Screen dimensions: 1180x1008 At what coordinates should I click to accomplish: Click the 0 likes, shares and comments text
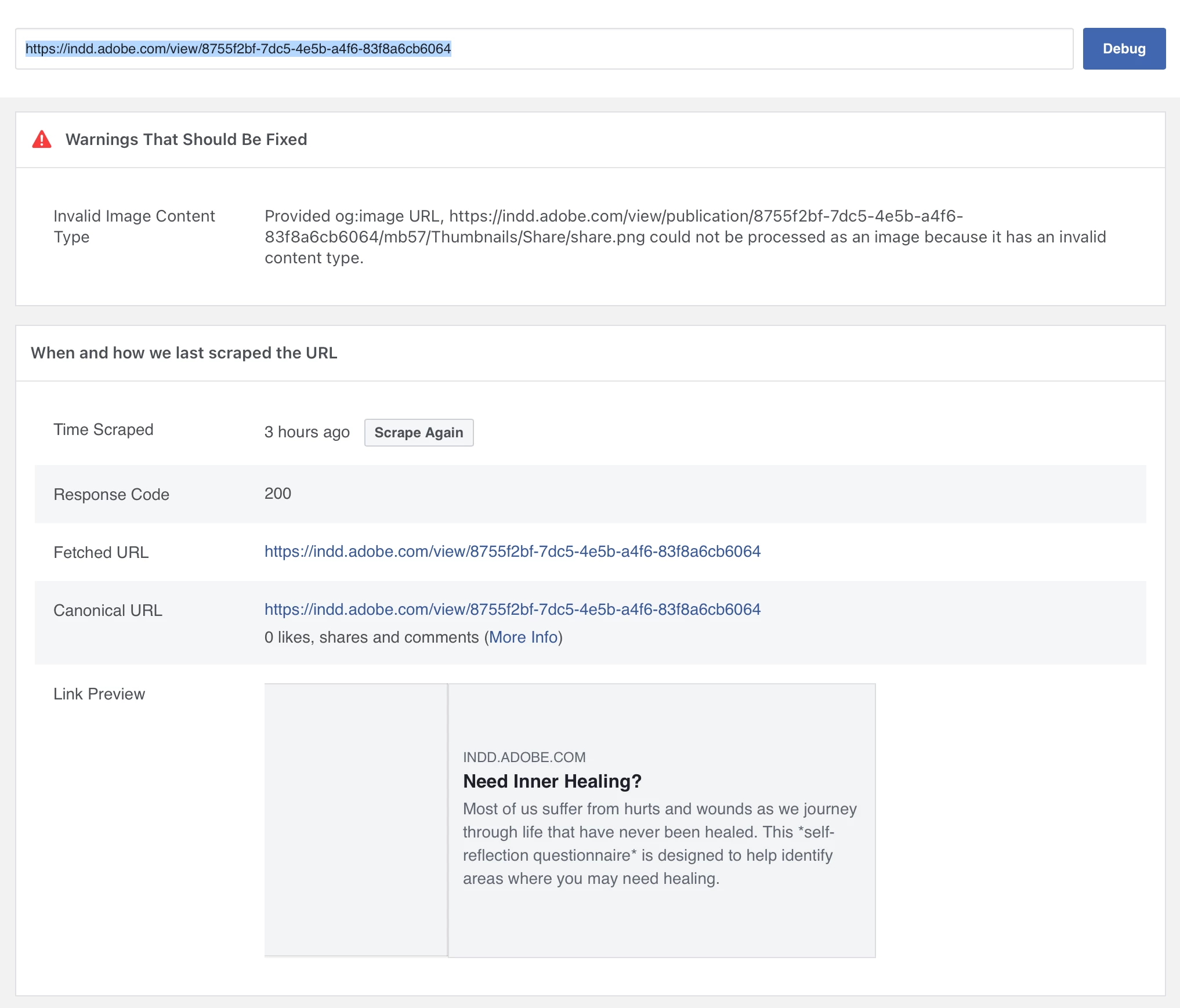(x=371, y=637)
